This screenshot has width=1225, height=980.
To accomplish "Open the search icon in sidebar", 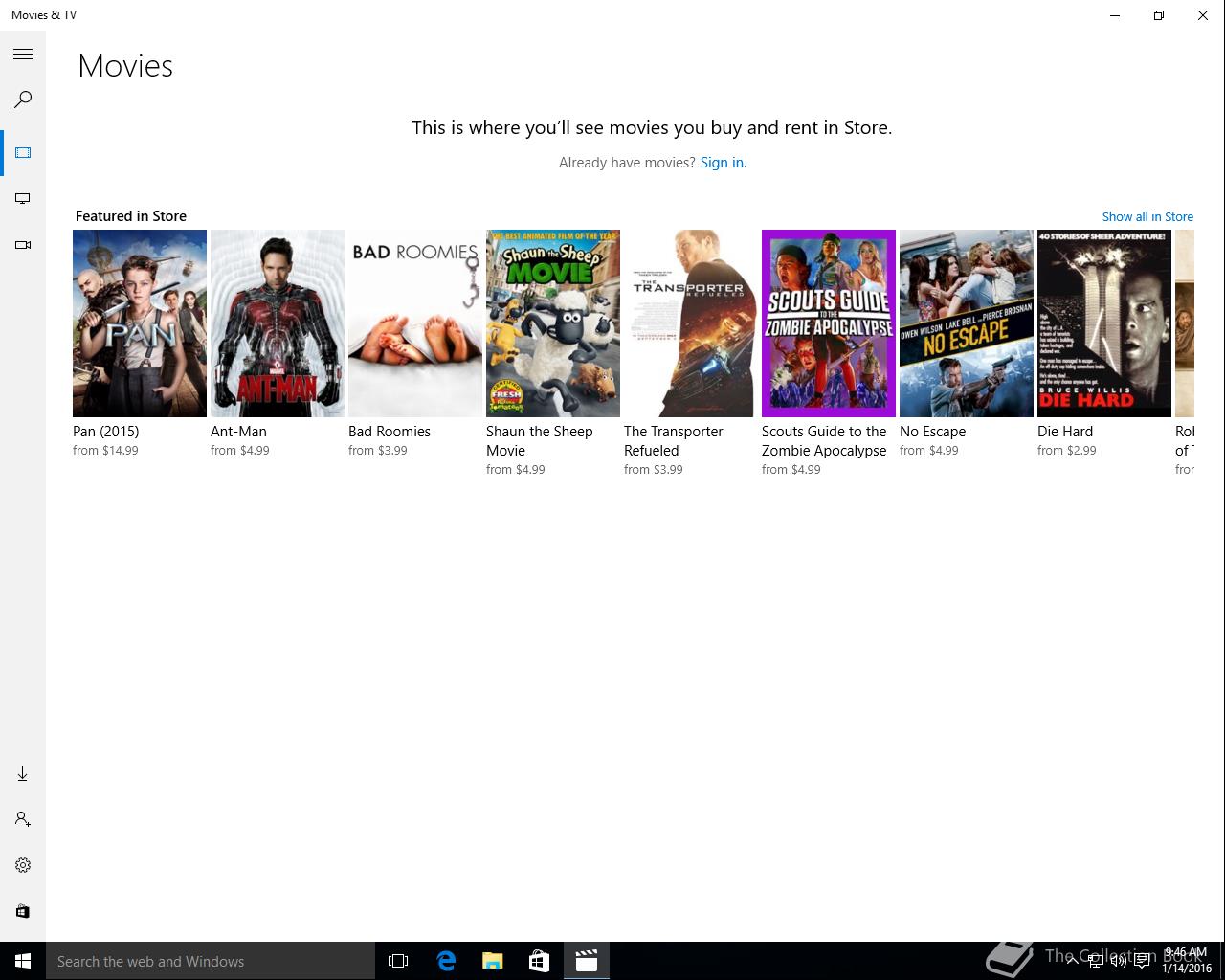I will (x=23, y=100).
